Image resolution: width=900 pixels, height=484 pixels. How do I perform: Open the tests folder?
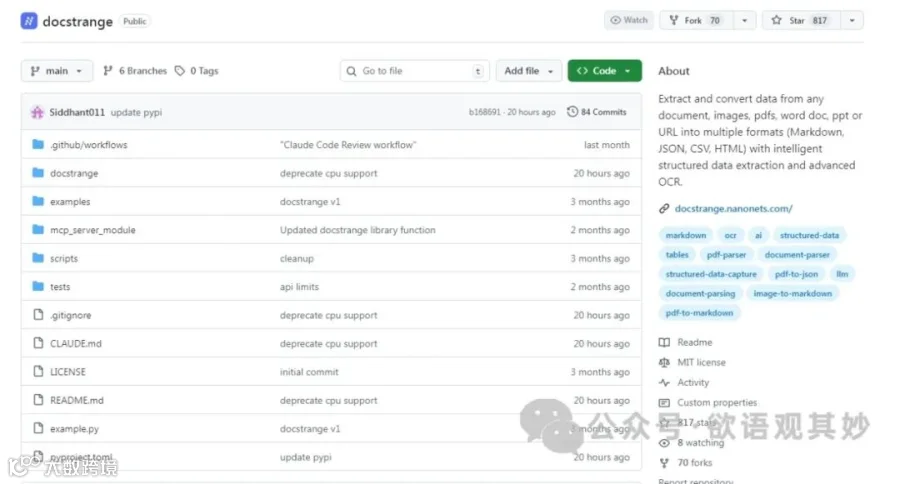click(60, 286)
